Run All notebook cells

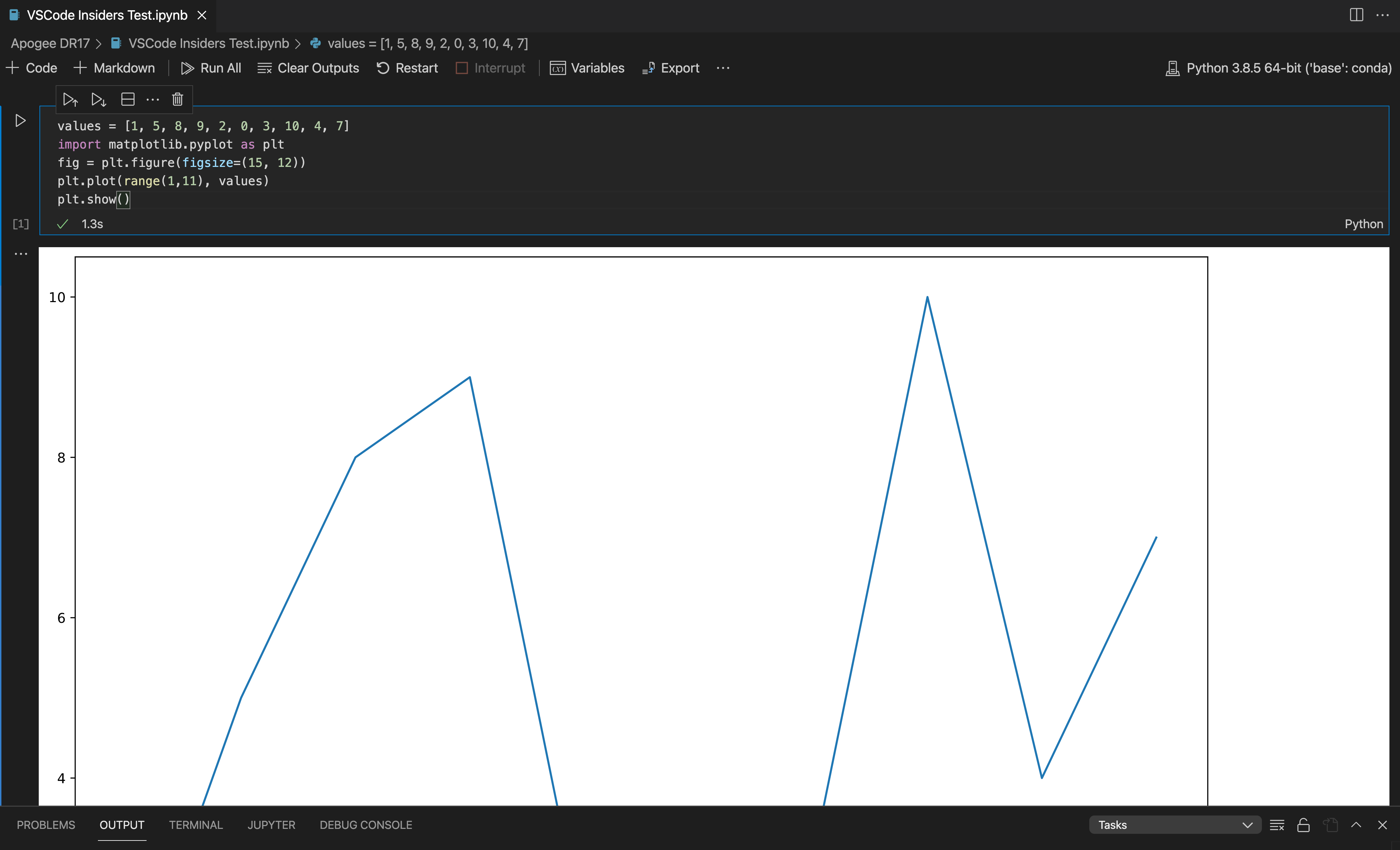[x=211, y=68]
